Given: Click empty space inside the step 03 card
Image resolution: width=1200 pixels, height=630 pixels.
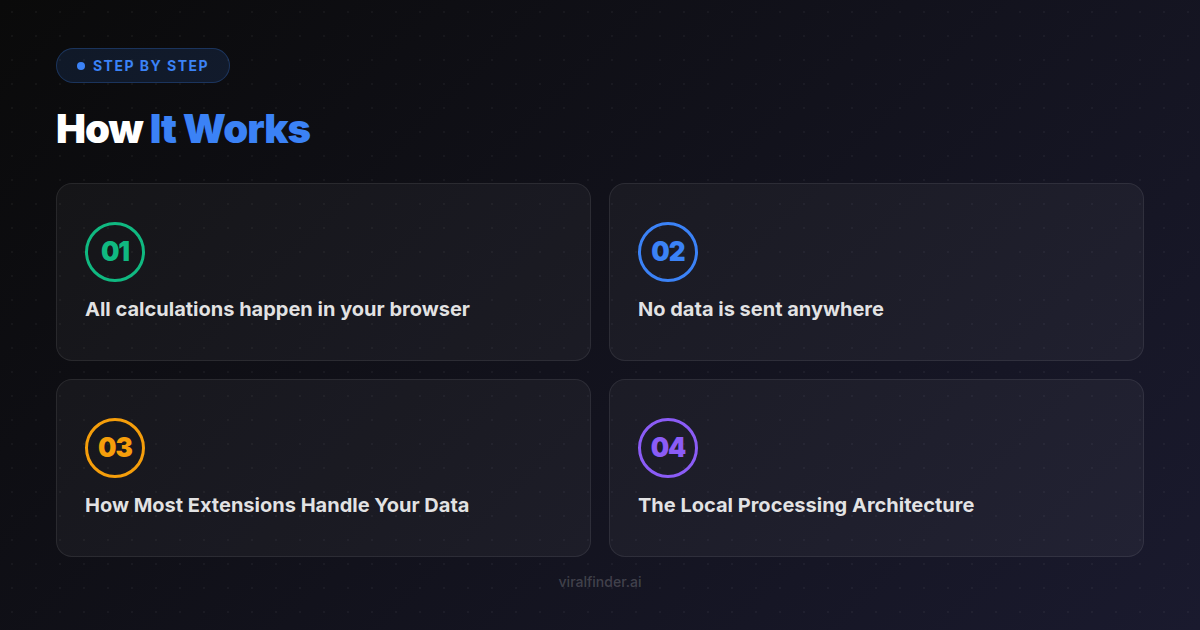Looking at the screenshot, I should (x=400, y=436).
